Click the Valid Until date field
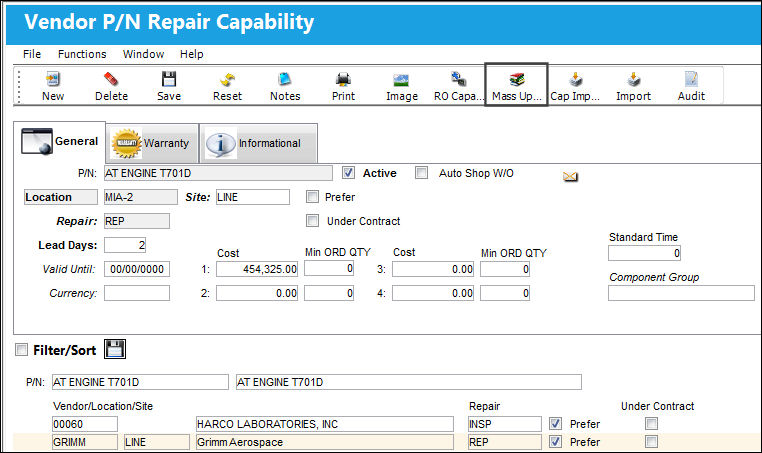 point(137,269)
